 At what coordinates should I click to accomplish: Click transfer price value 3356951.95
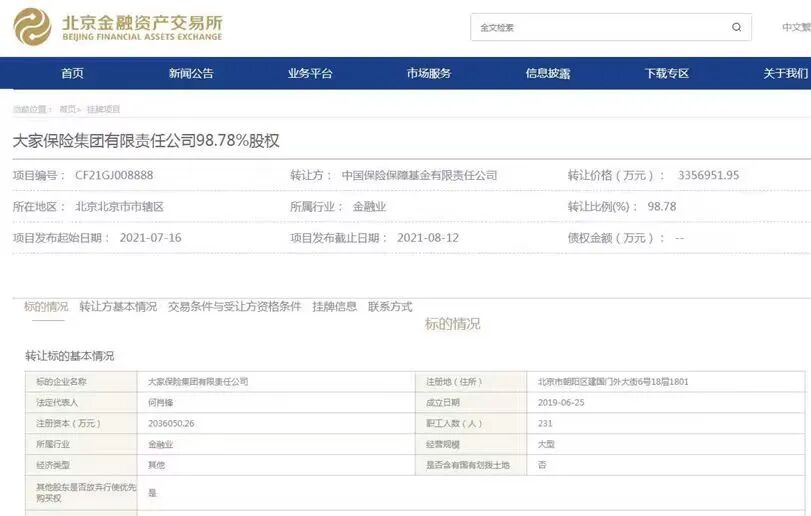click(x=709, y=175)
